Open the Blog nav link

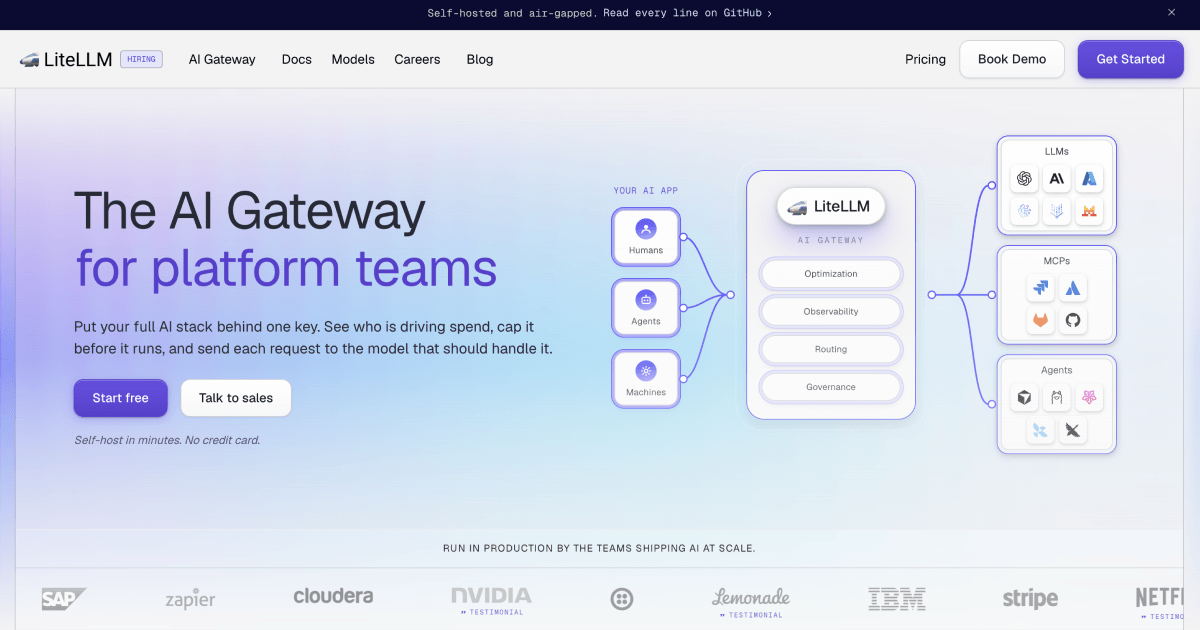point(480,60)
